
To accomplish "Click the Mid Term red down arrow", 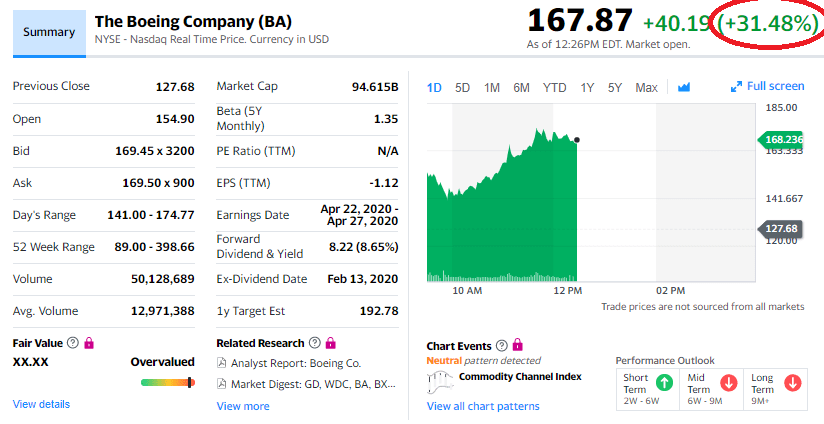I will tap(729, 383).
